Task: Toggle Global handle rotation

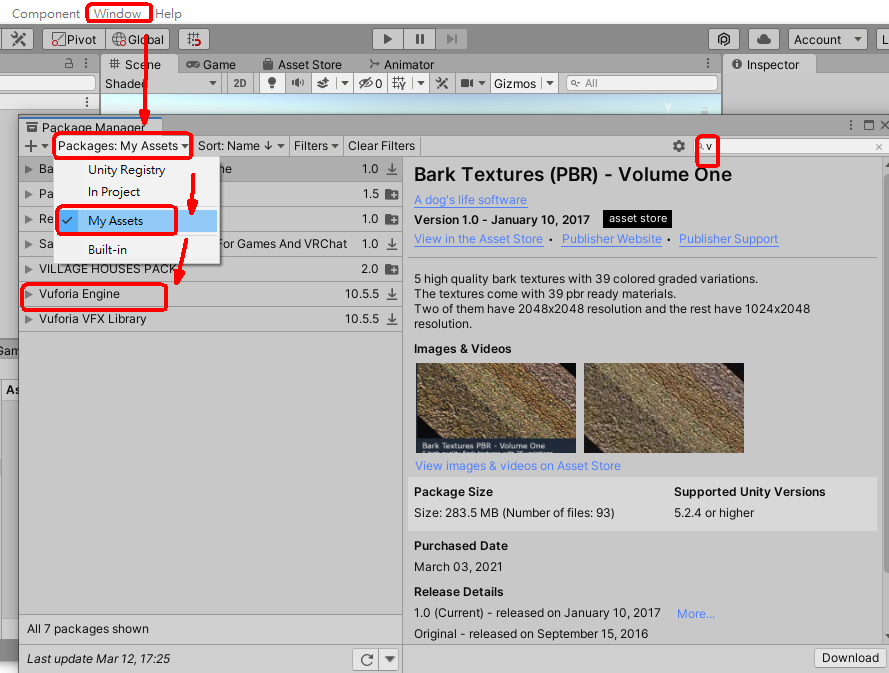Action: tap(138, 39)
